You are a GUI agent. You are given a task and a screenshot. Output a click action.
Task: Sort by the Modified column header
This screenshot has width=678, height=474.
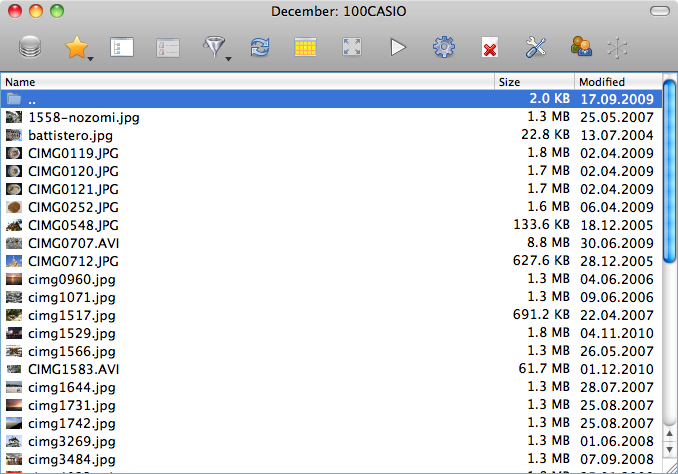click(x=614, y=81)
